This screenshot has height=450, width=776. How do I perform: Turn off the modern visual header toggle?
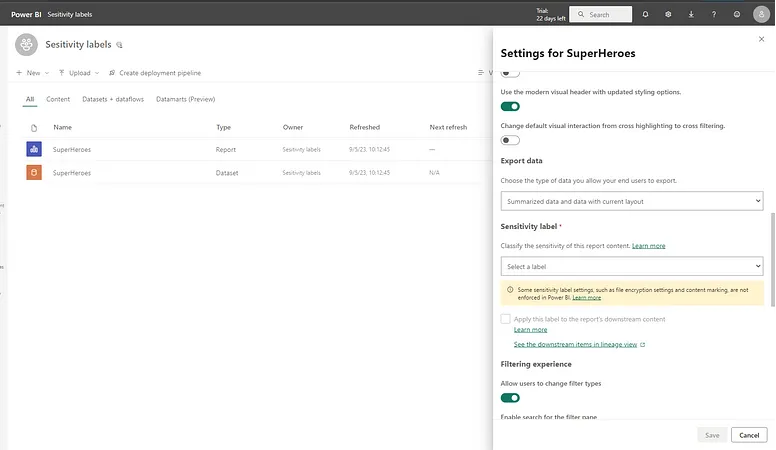[x=510, y=106]
